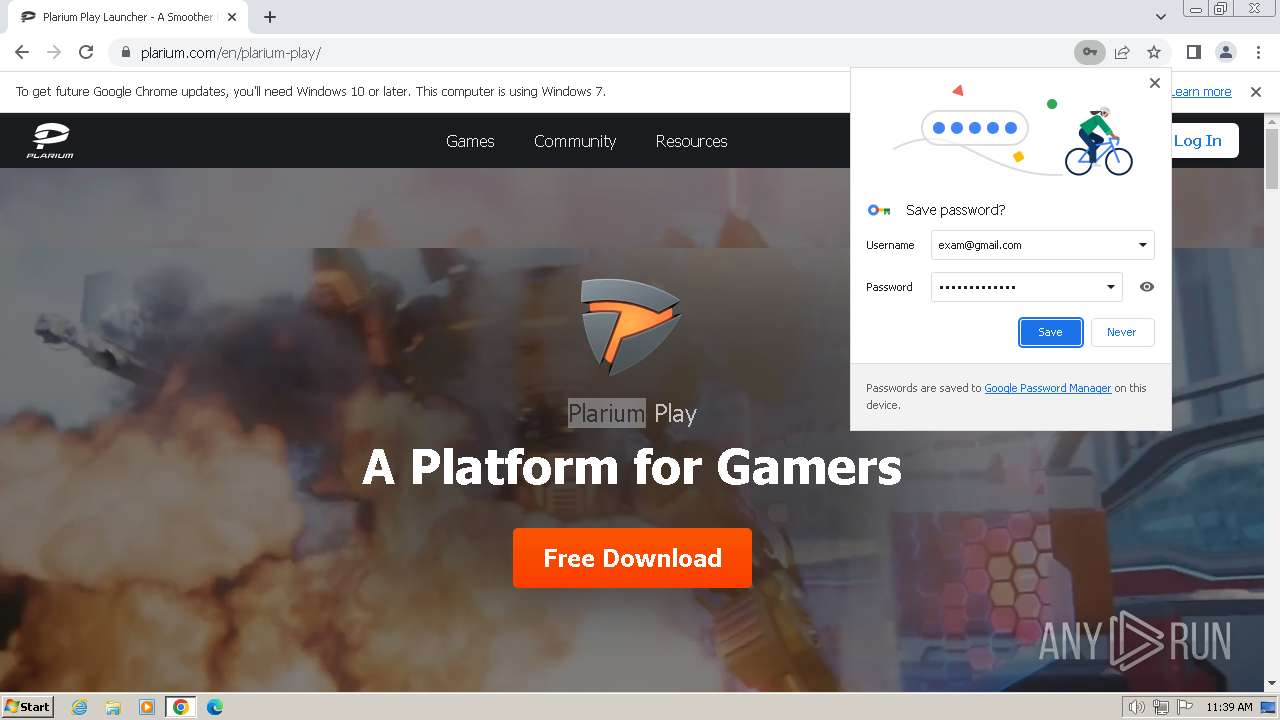
Task: Save the password
Action: pos(1050,332)
